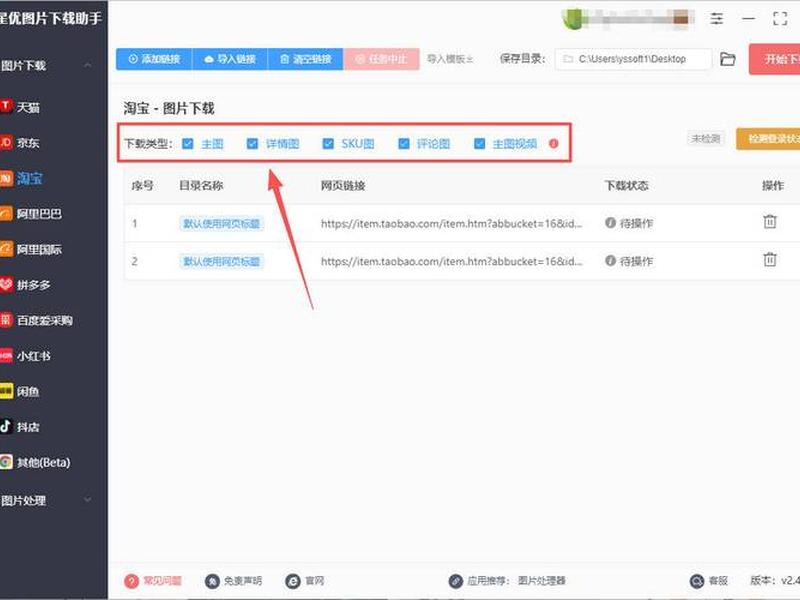The image size is (800, 600).
Task: Click the row 2 taobao URL
Action: pyautogui.click(x=451, y=261)
